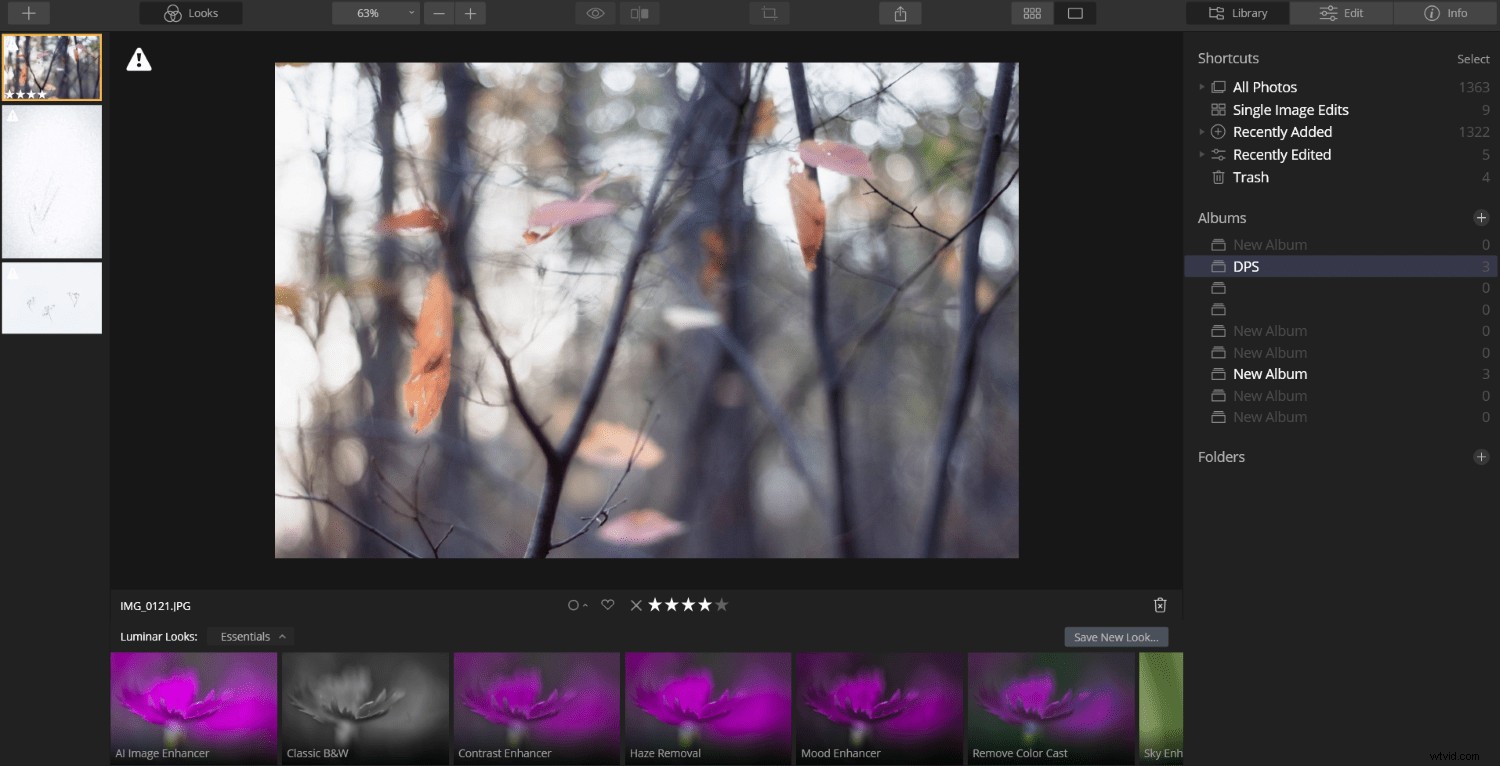Switch to gallery grid view icon

(x=1032, y=13)
